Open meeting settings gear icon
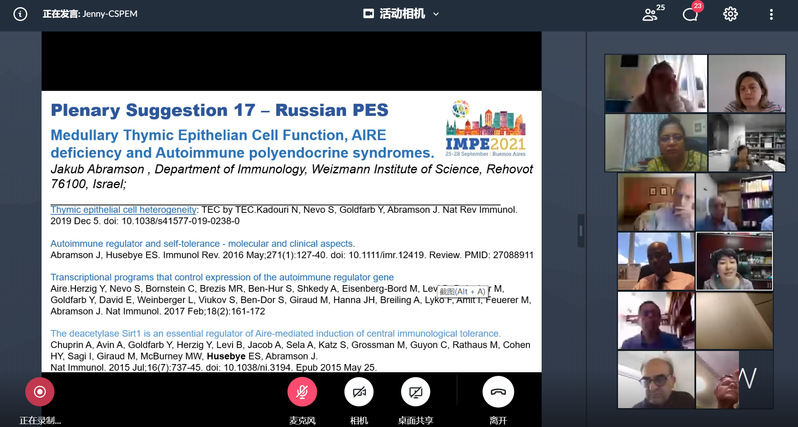The width and height of the screenshot is (798, 427). pyautogui.click(x=730, y=14)
